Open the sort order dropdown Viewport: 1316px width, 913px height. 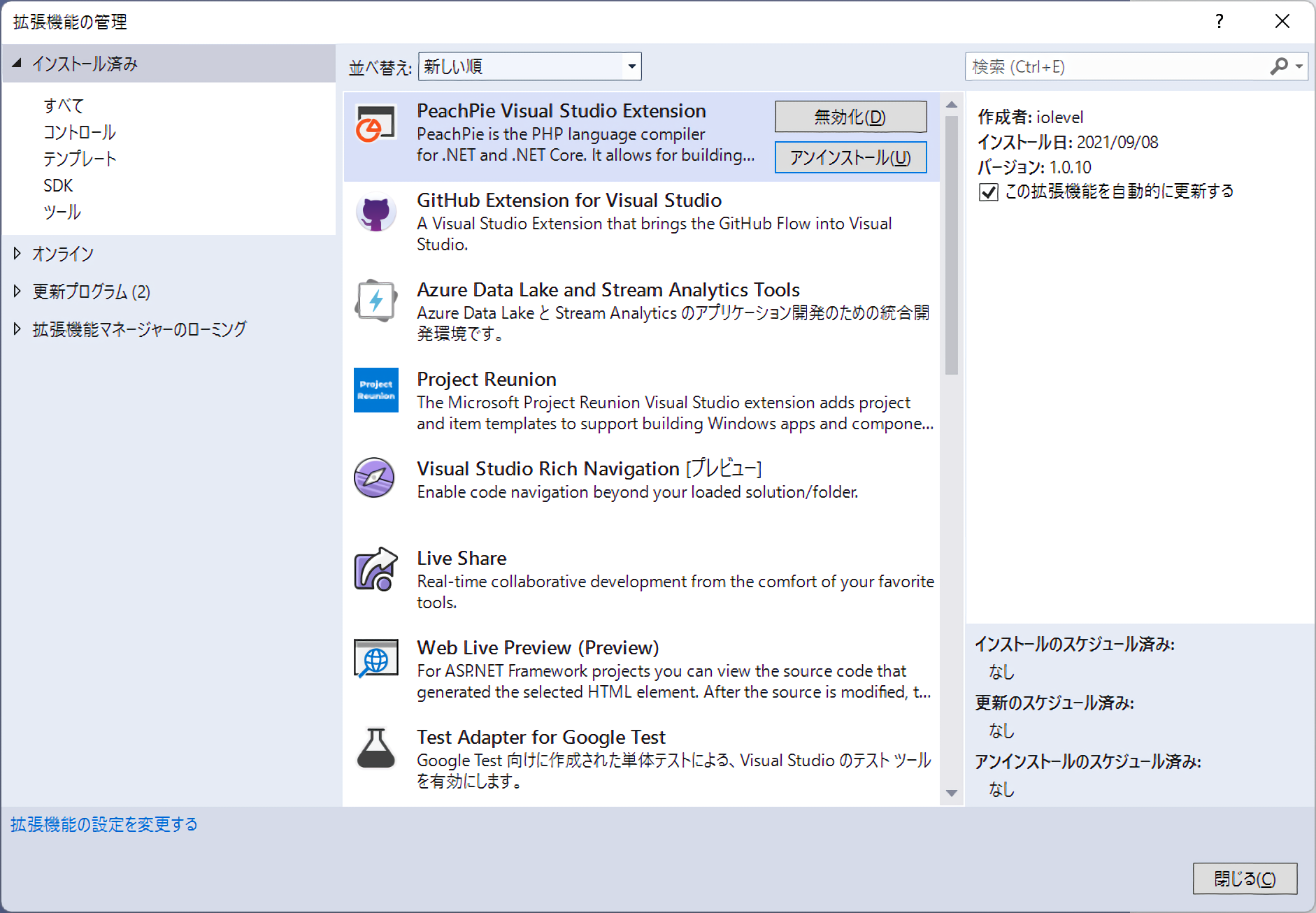pyautogui.click(x=631, y=66)
